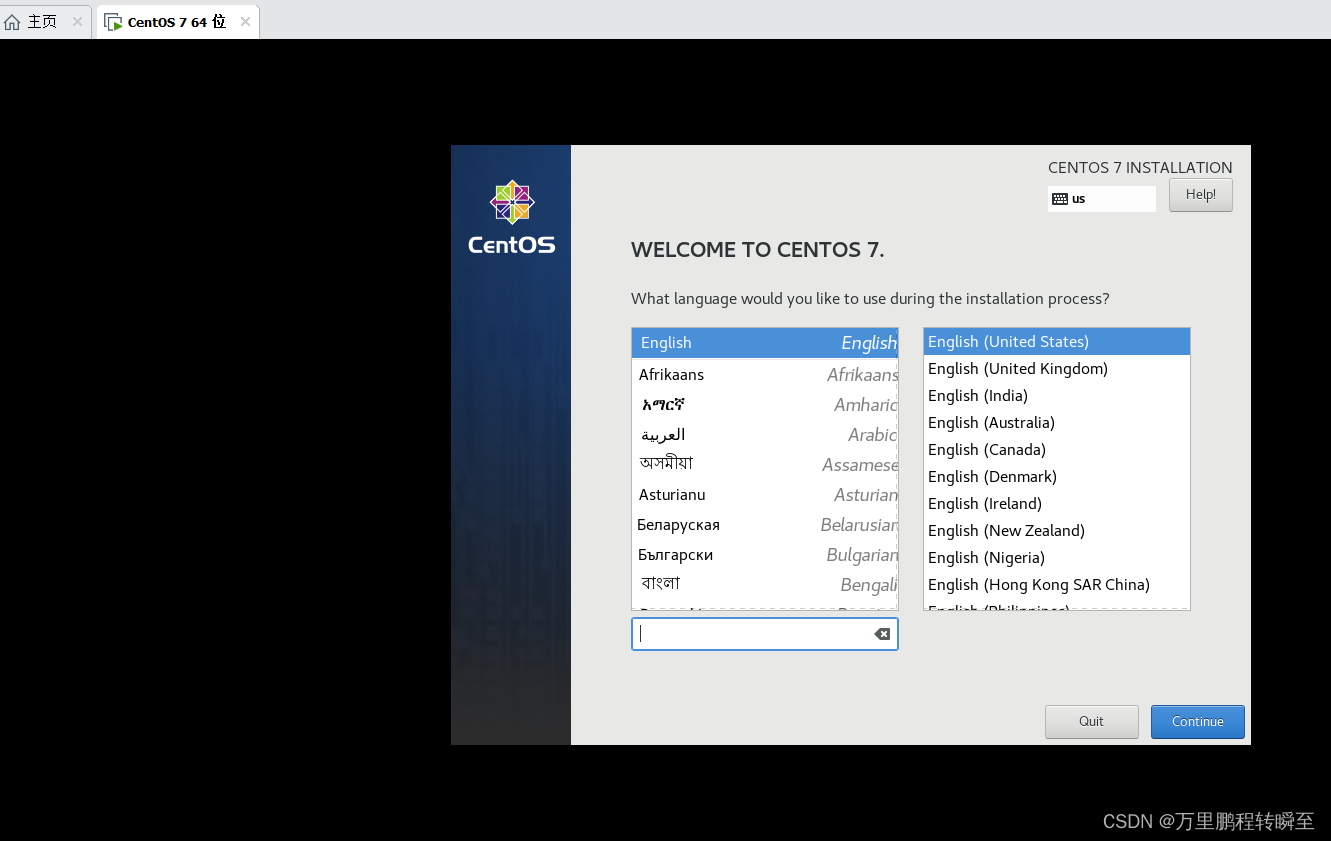
Task: Select English in the language list
Action: [x=765, y=343]
